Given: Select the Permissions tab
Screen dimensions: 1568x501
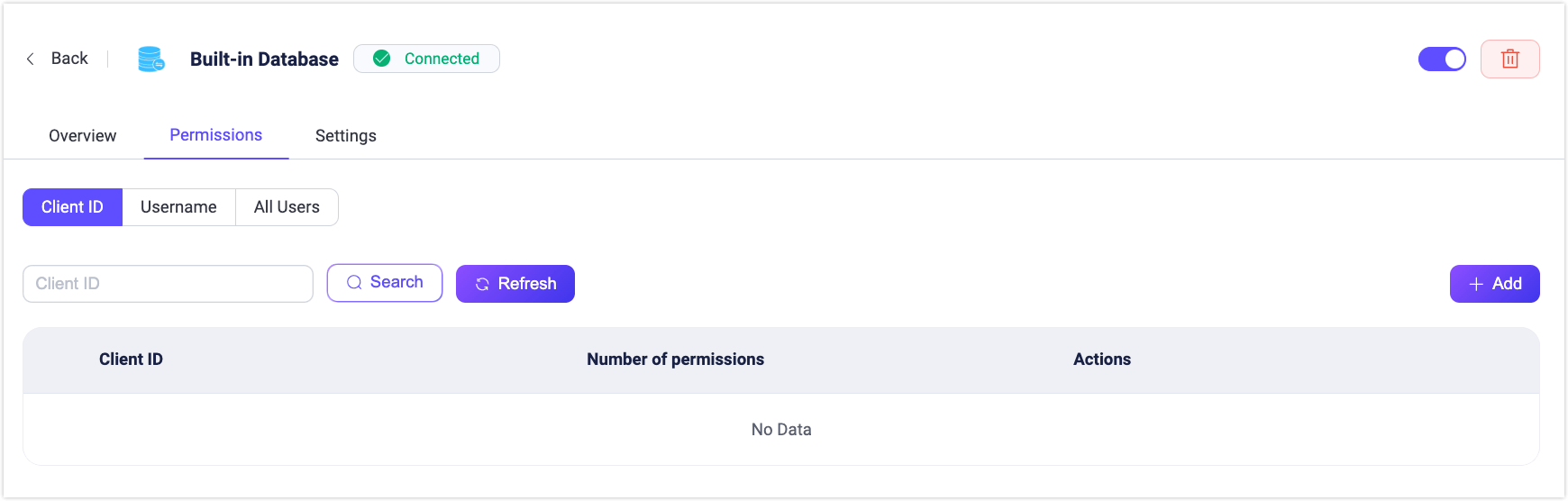Looking at the screenshot, I should (216, 135).
